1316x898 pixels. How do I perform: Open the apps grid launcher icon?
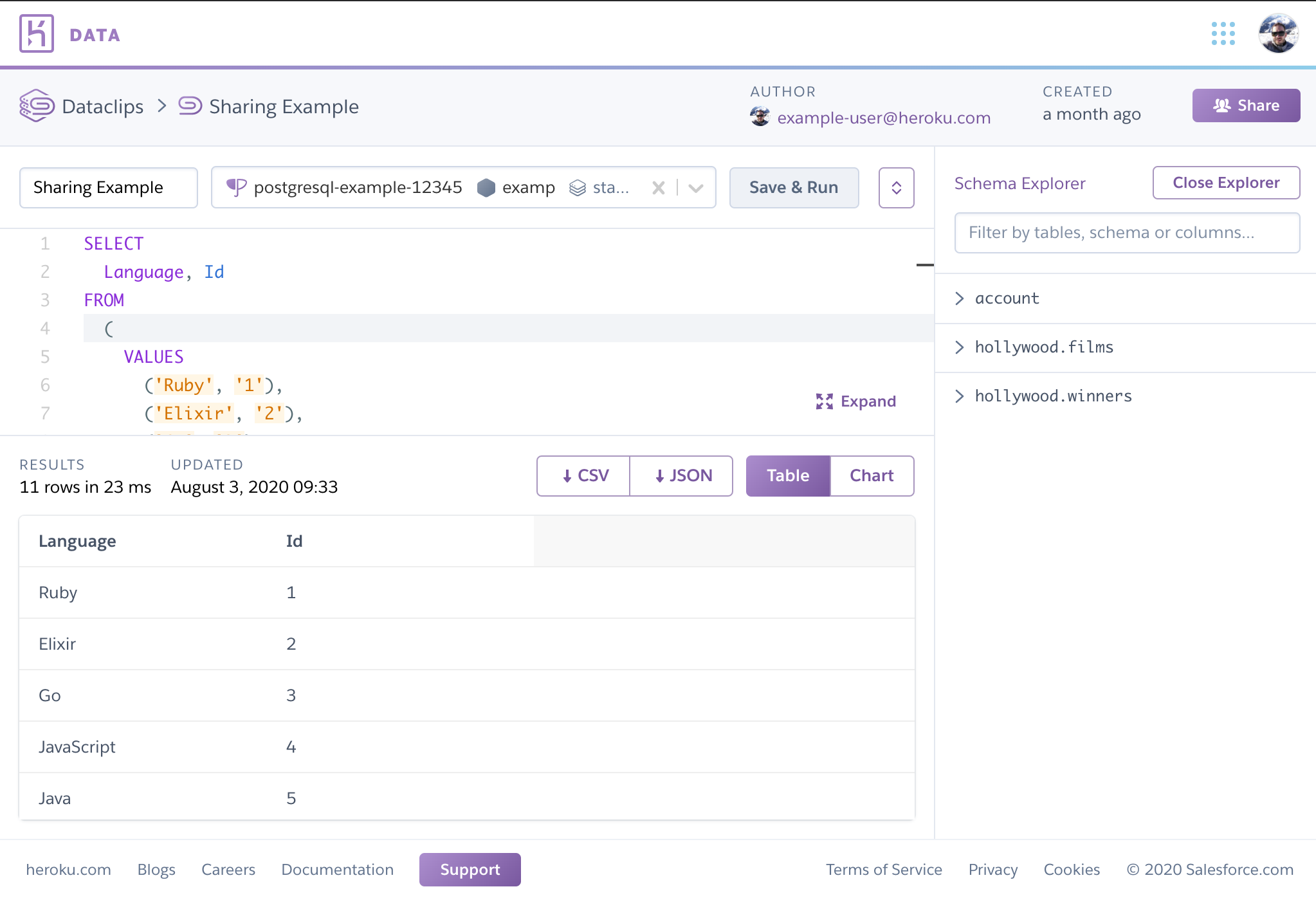[x=1223, y=33]
